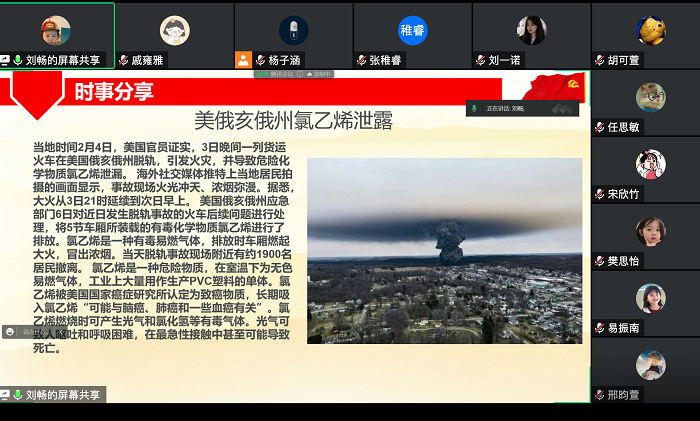Select 杨子涵's avatar with microphone picture
The image size is (700, 421).
[293, 29]
